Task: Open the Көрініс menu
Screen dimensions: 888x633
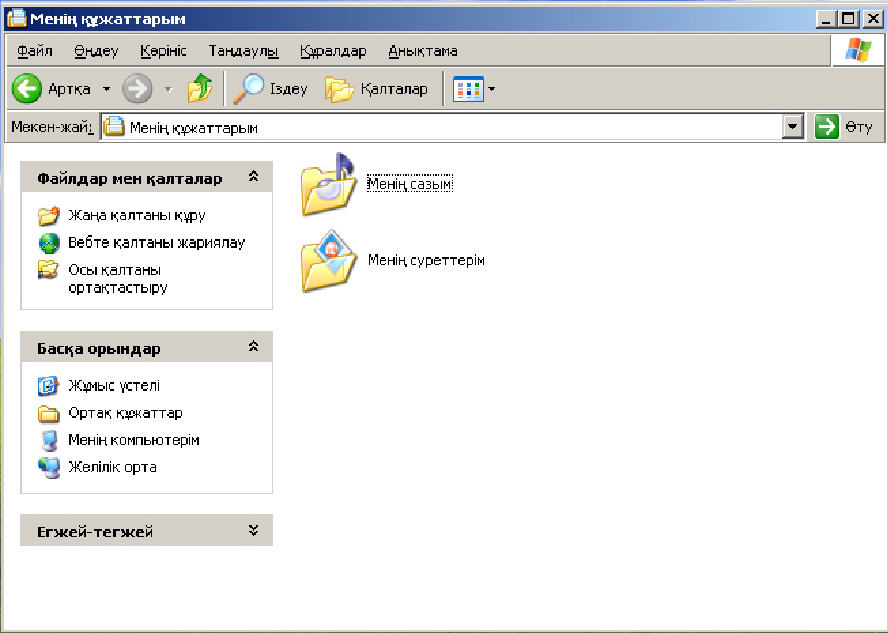Action: [x=163, y=51]
